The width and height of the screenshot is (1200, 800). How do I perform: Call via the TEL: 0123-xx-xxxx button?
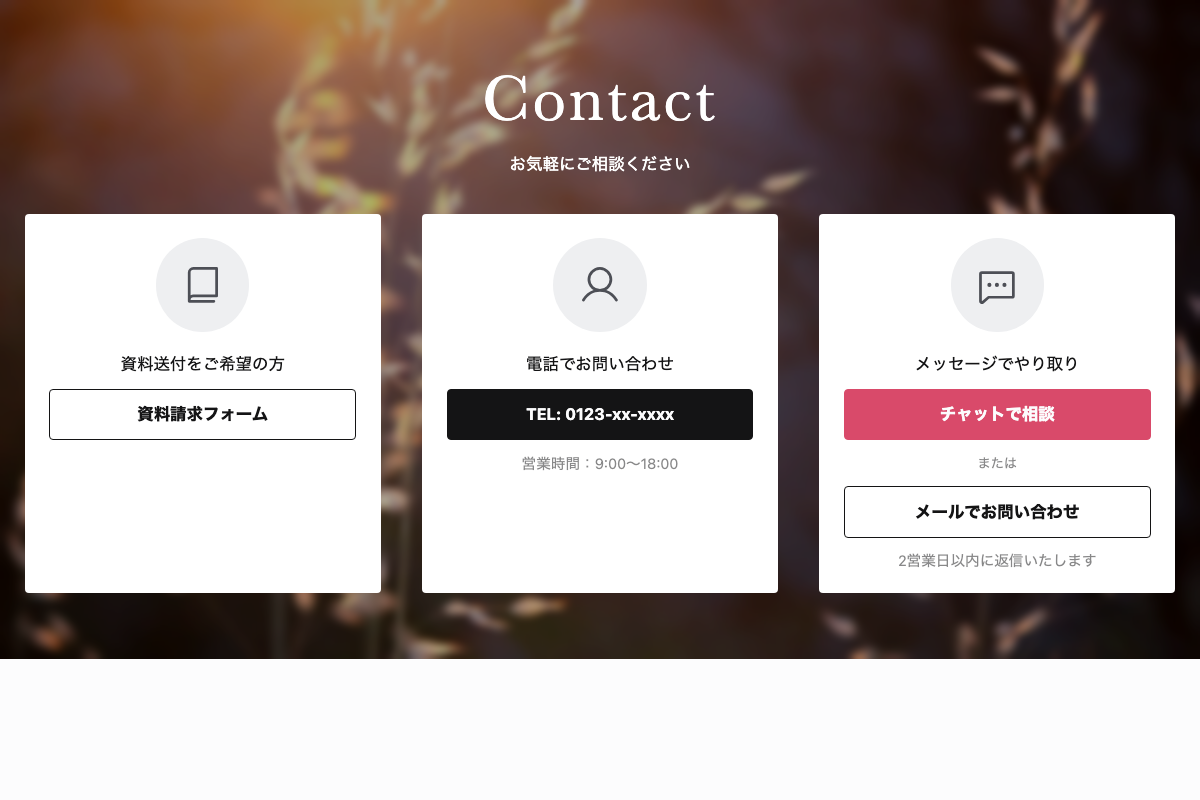(x=600, y=414)
